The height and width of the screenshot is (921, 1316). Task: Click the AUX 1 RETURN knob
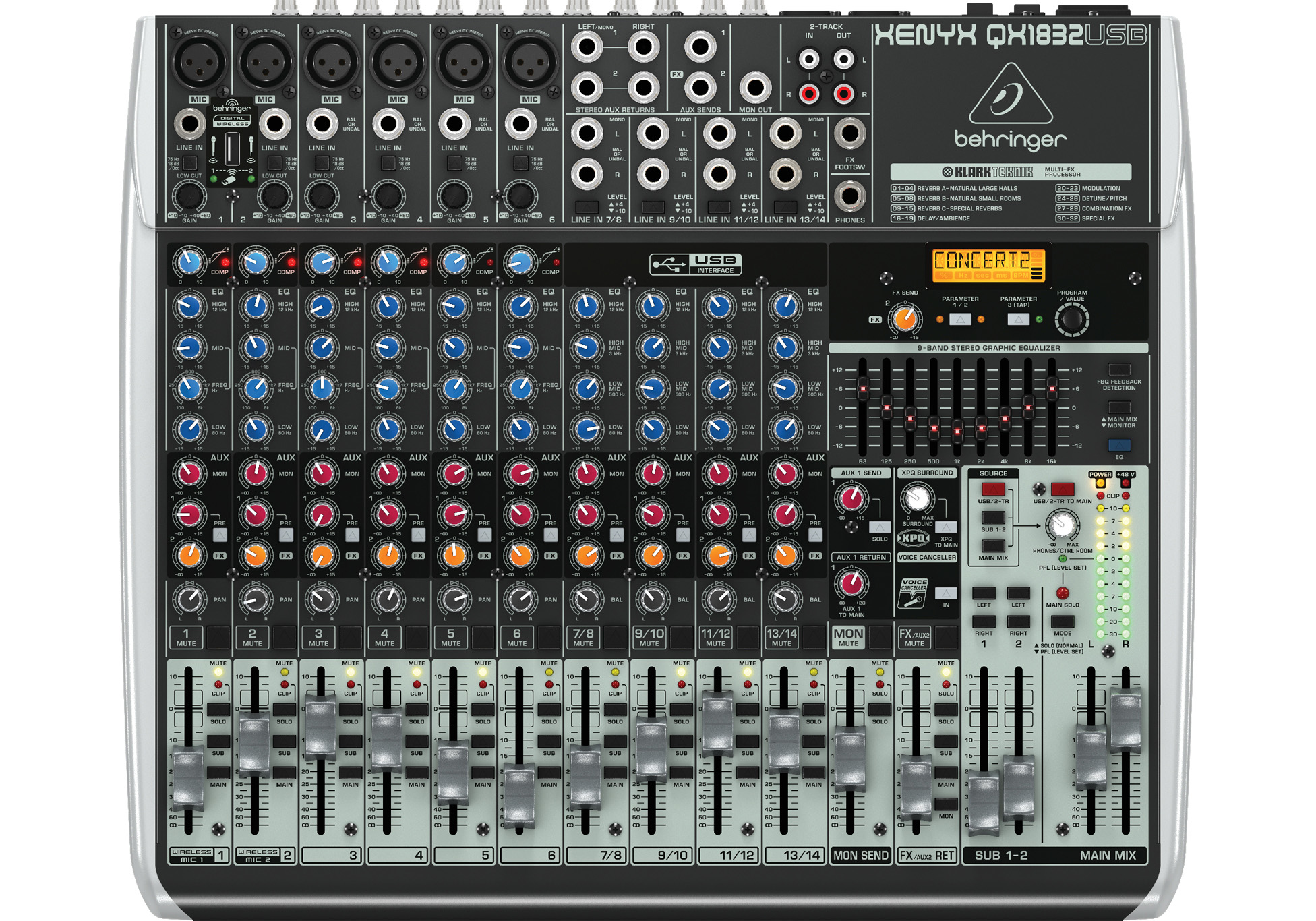pos(851,583)
